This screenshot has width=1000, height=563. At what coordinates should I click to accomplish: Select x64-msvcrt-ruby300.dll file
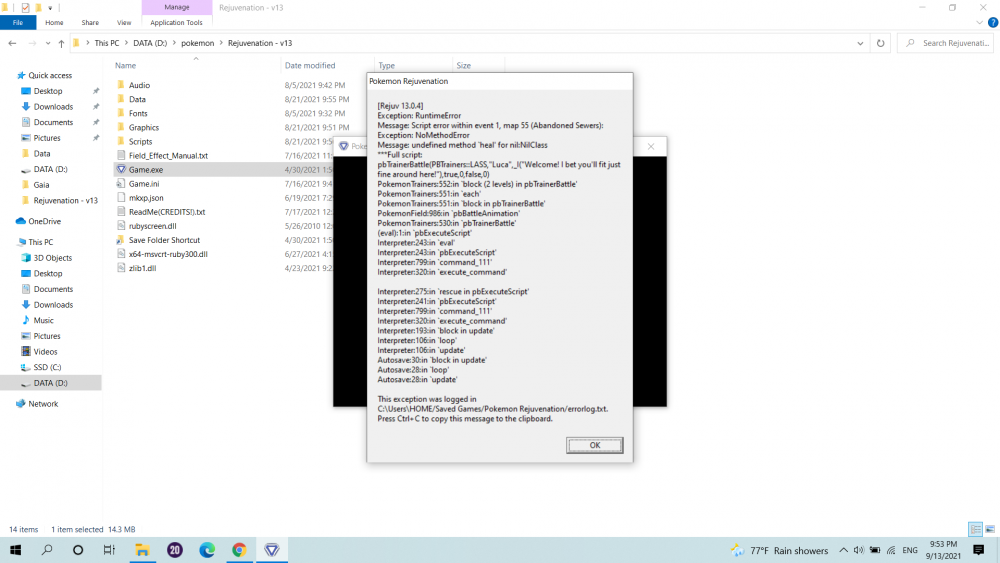tap(168, 254)
